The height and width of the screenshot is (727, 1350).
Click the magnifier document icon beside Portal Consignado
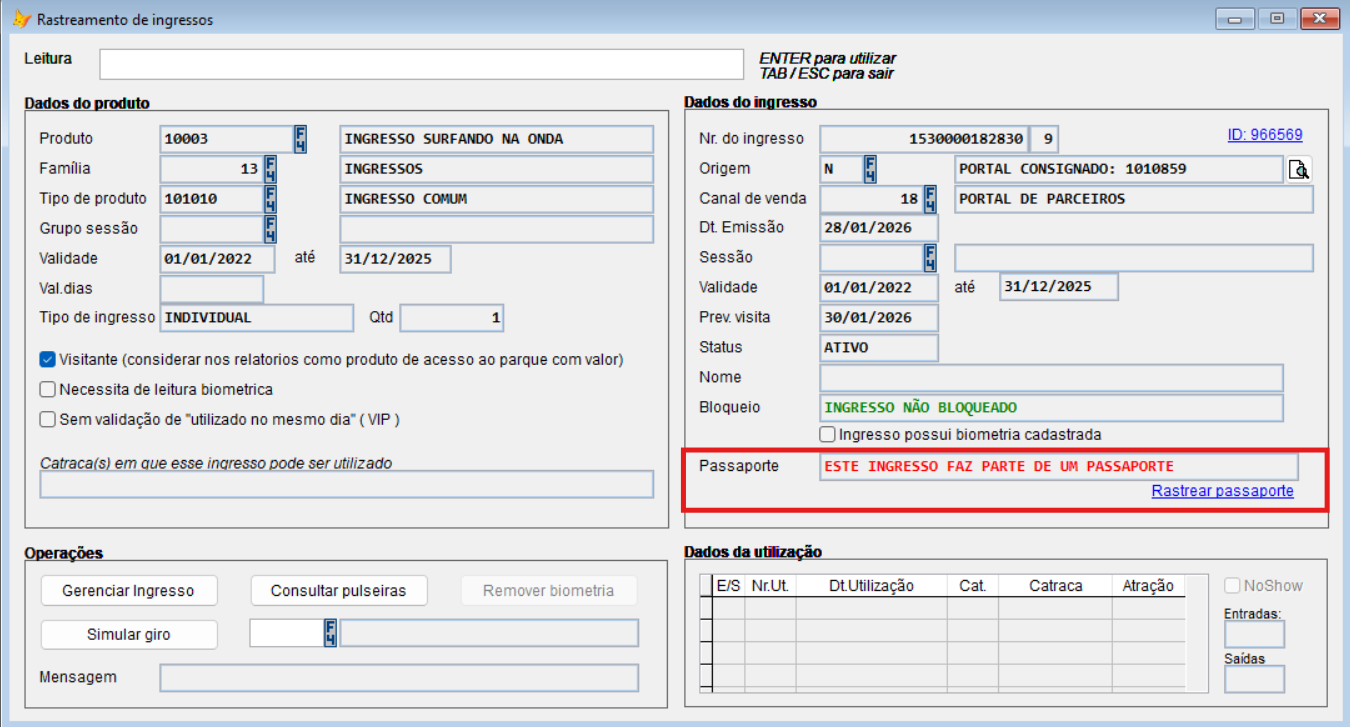point(1299,169)
